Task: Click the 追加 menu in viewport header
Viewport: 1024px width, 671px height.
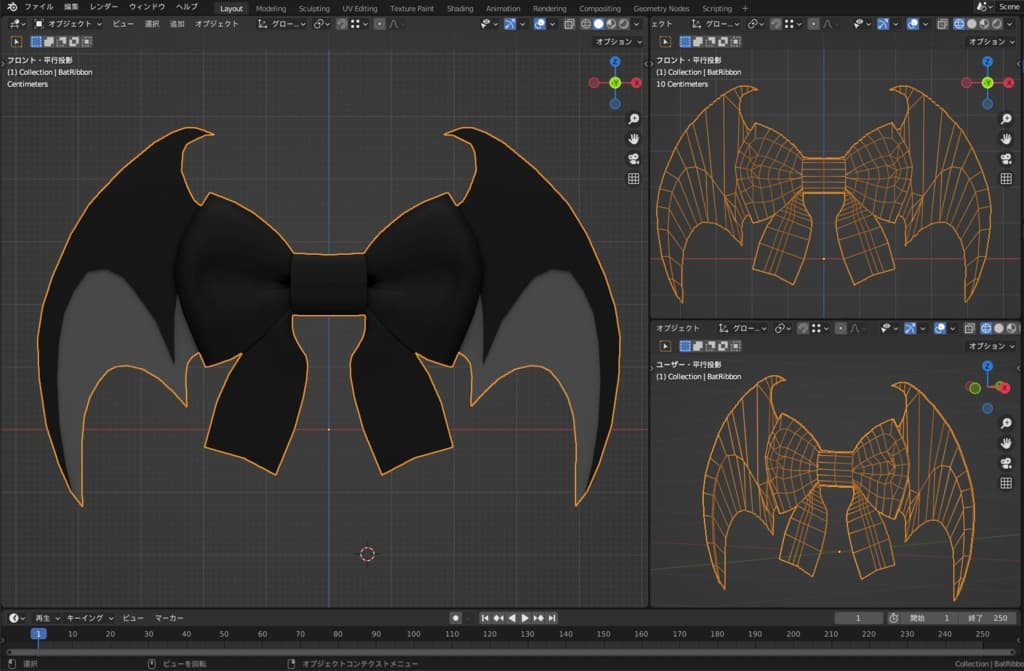Action: pos(176,23)
